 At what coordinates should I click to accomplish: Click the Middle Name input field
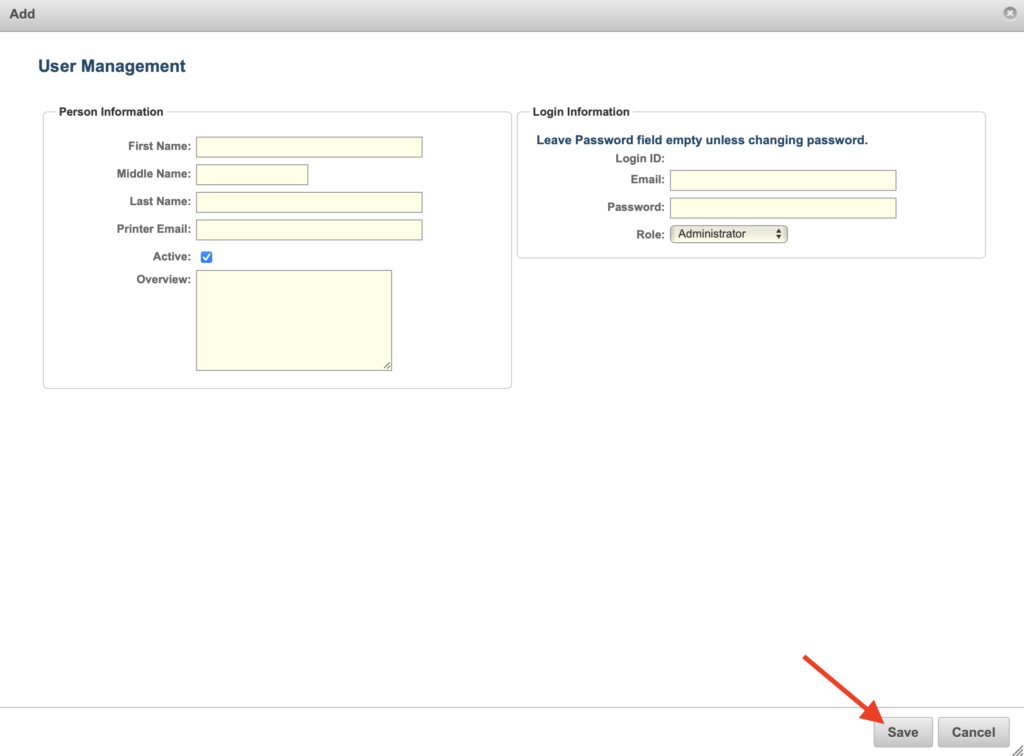tap(252, 174)
